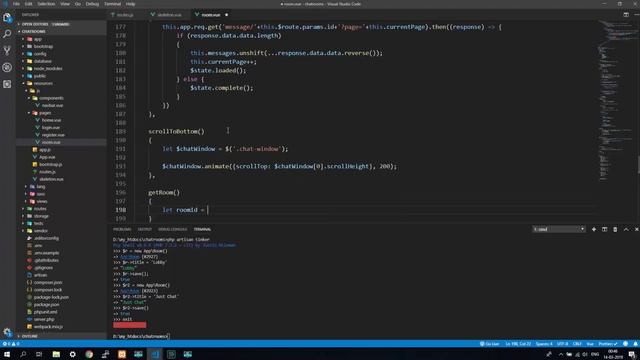Click the editor vertical scrollbar thumb
The image size is (640, 360).
pyautogui.click(x=638, y=164)
